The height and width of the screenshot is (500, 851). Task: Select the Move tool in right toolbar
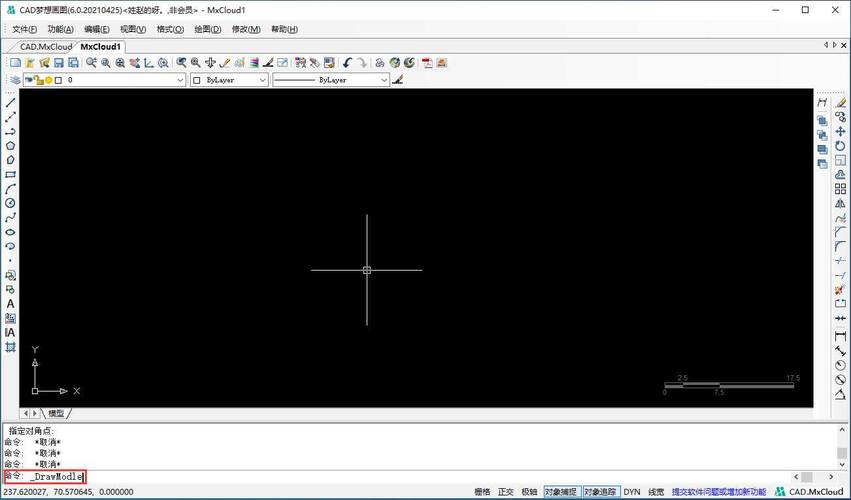point(840,131)
